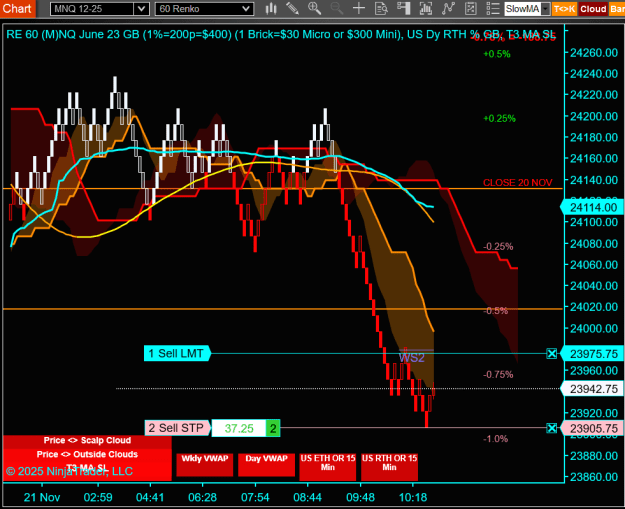625x509 pixels.
Task: Click the CLOSE 20 NOV label
Action: pyautogui.click(x=517, y=183)
